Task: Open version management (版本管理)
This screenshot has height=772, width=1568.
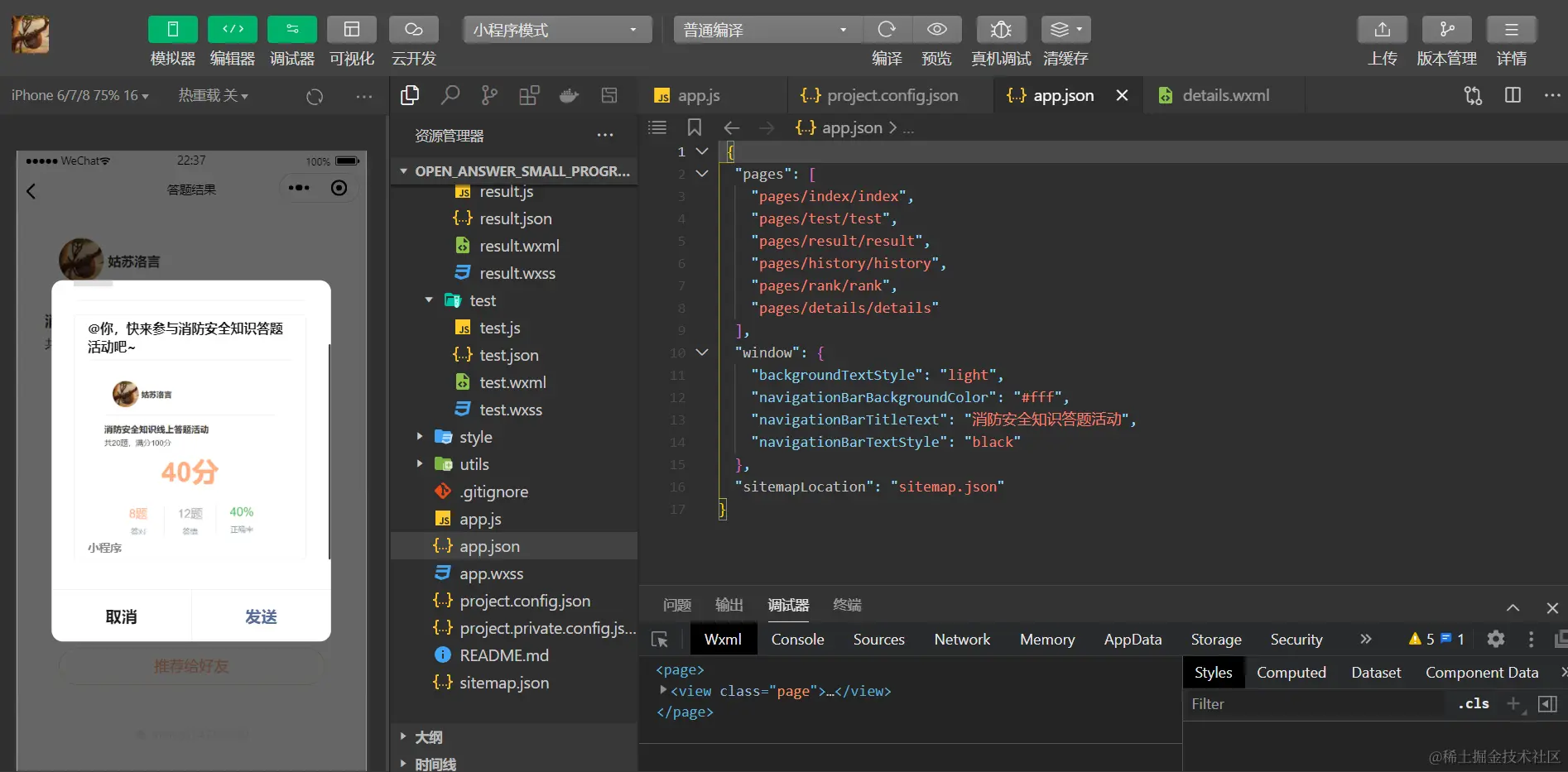Action: coord(1447,30)
